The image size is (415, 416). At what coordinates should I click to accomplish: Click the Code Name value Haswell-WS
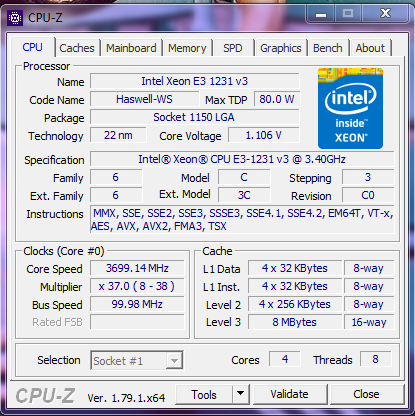tap(145, 99)
